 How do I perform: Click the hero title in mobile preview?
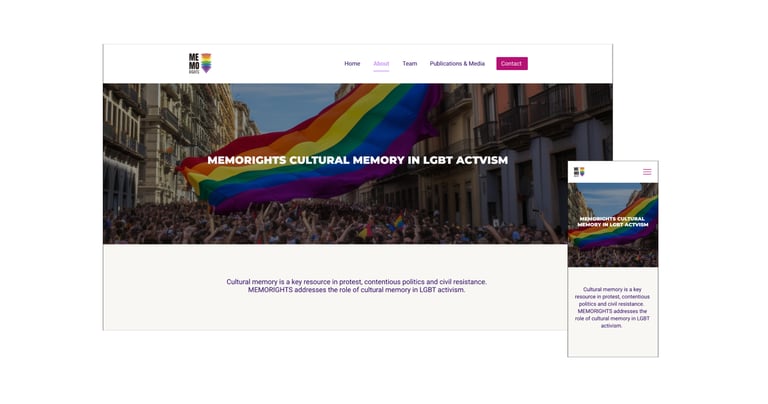[613, 221]
